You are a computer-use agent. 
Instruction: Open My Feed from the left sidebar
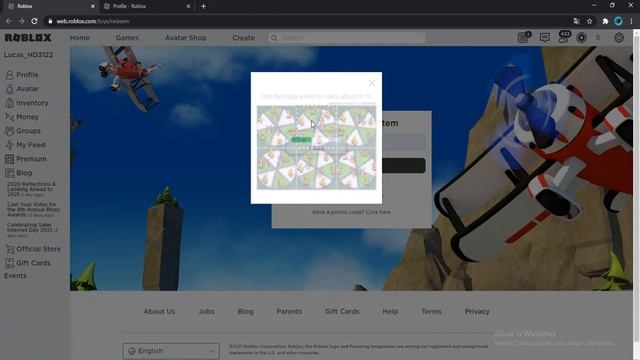(25, 145)
